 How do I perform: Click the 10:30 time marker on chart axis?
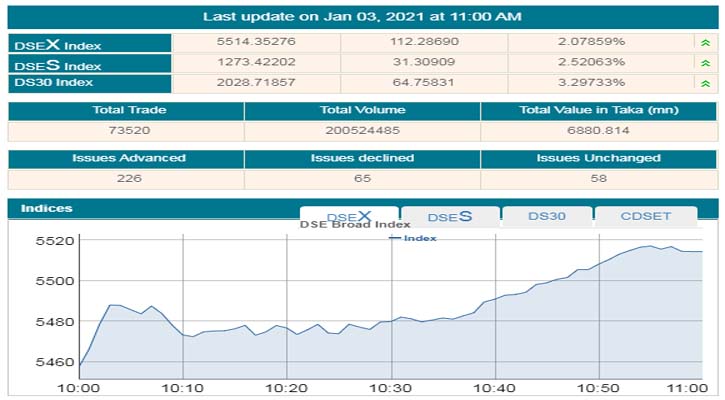pyautogui.click(x=390, y=387)
